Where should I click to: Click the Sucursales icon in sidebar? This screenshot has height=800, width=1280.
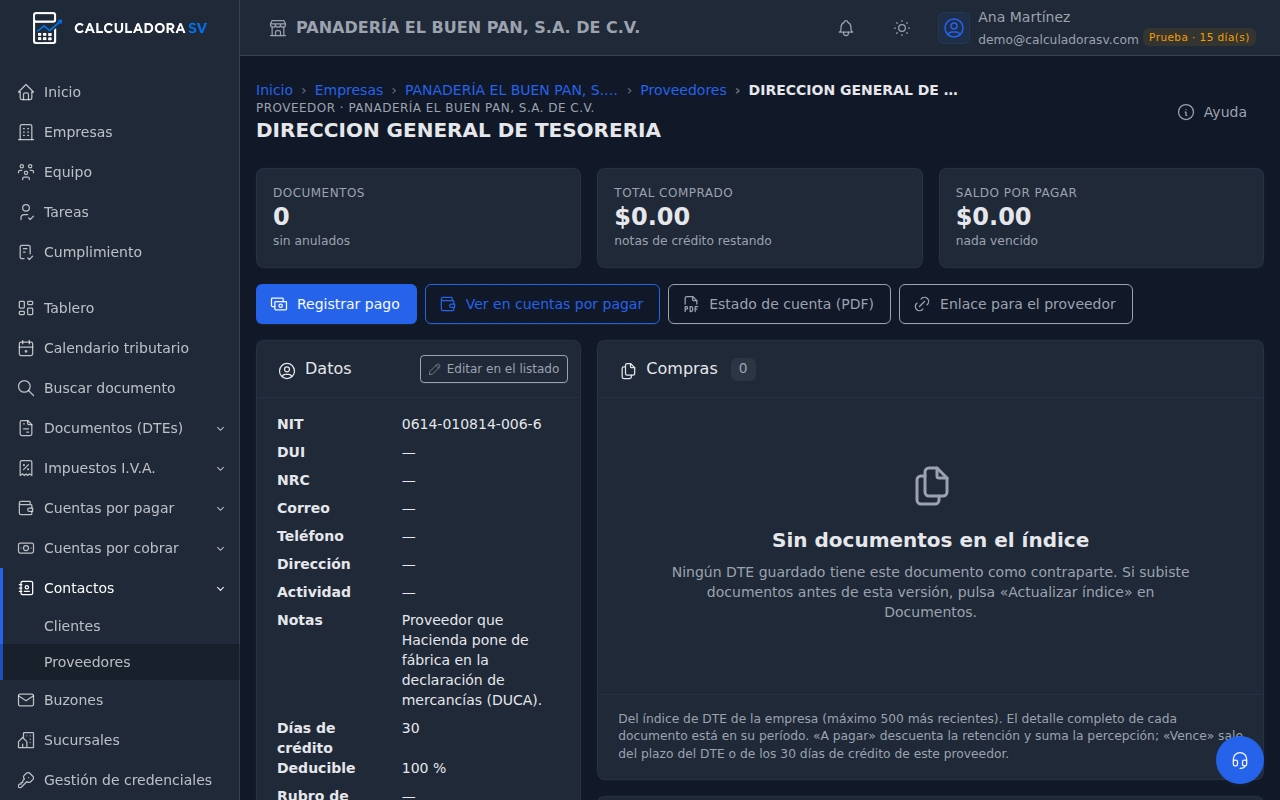point(26,740)
